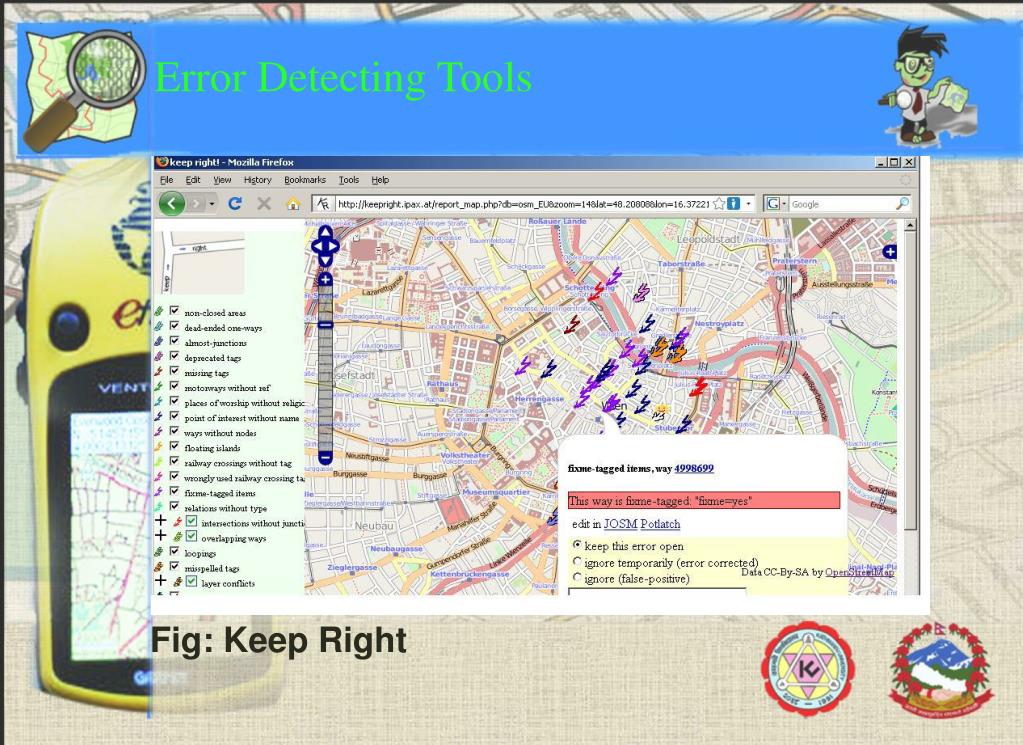Uncheck dead-ended one-ways checkbox
Image resolution: width=1023 pixels, height=745 pixels.
[x=174, y=325]
